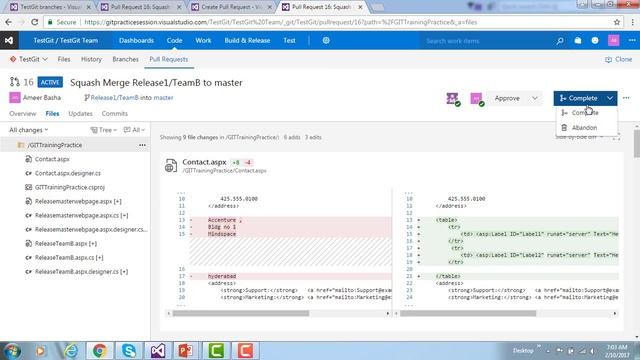The image size is (640, 360).
Task: Open the TestGit repository dropdown
Action: [x=29, y=59]
